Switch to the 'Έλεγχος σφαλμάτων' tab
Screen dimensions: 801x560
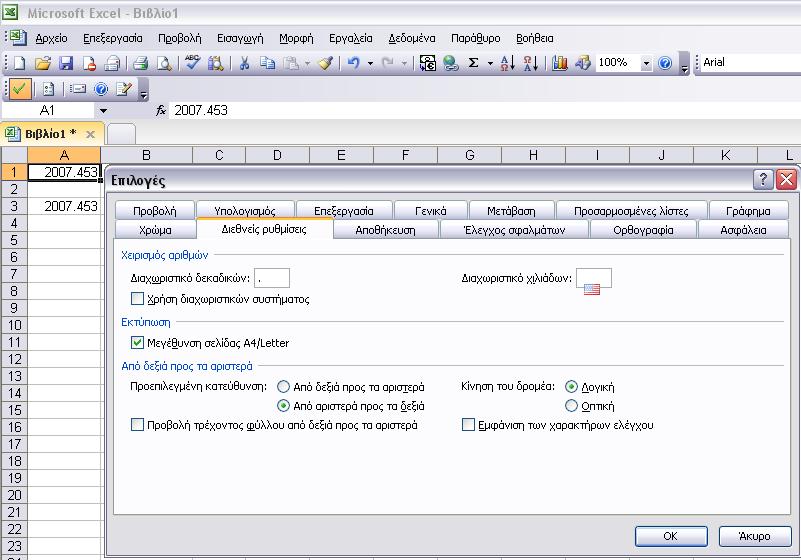514,230
